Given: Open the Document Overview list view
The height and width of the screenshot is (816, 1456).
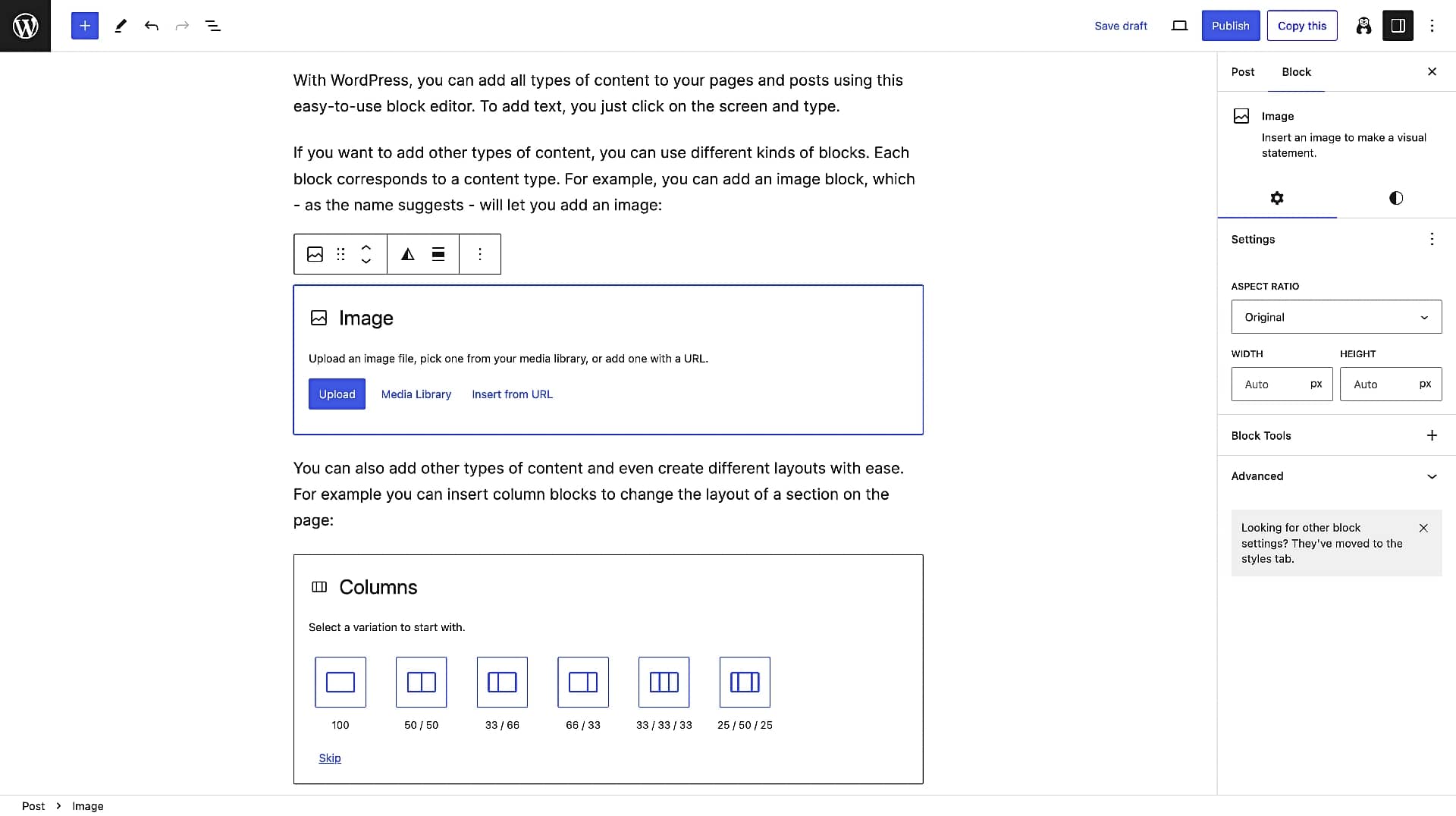Looking at the screenshot, I should [x=213, y=26].
